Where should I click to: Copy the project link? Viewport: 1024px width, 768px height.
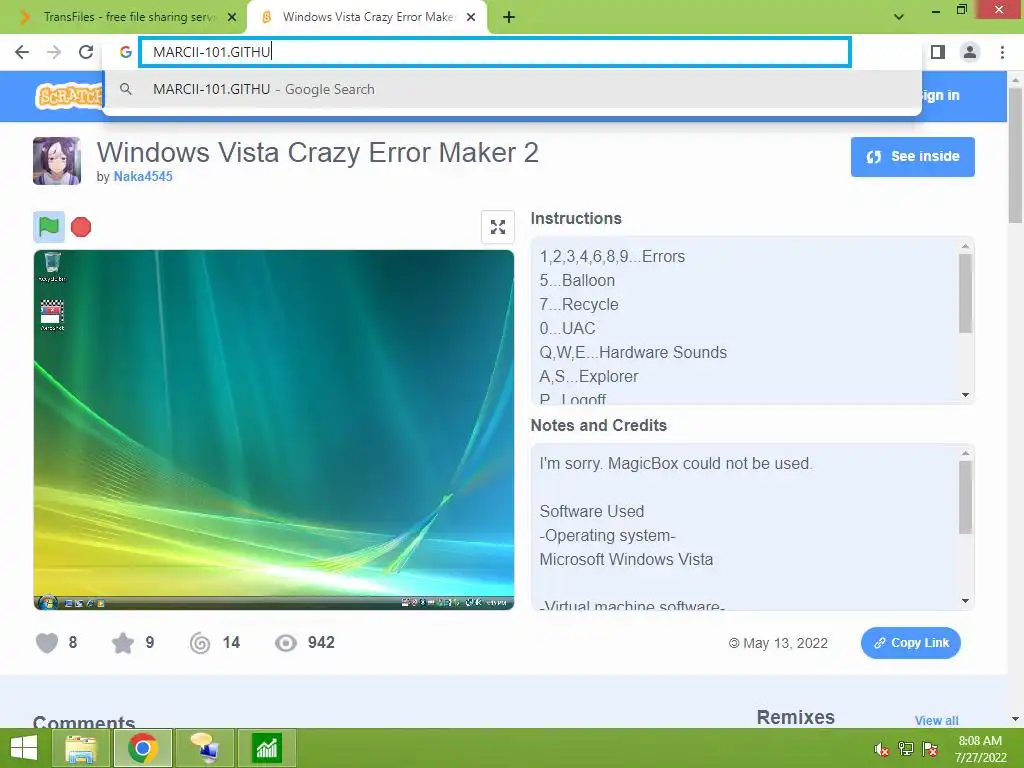pos(910,643)
